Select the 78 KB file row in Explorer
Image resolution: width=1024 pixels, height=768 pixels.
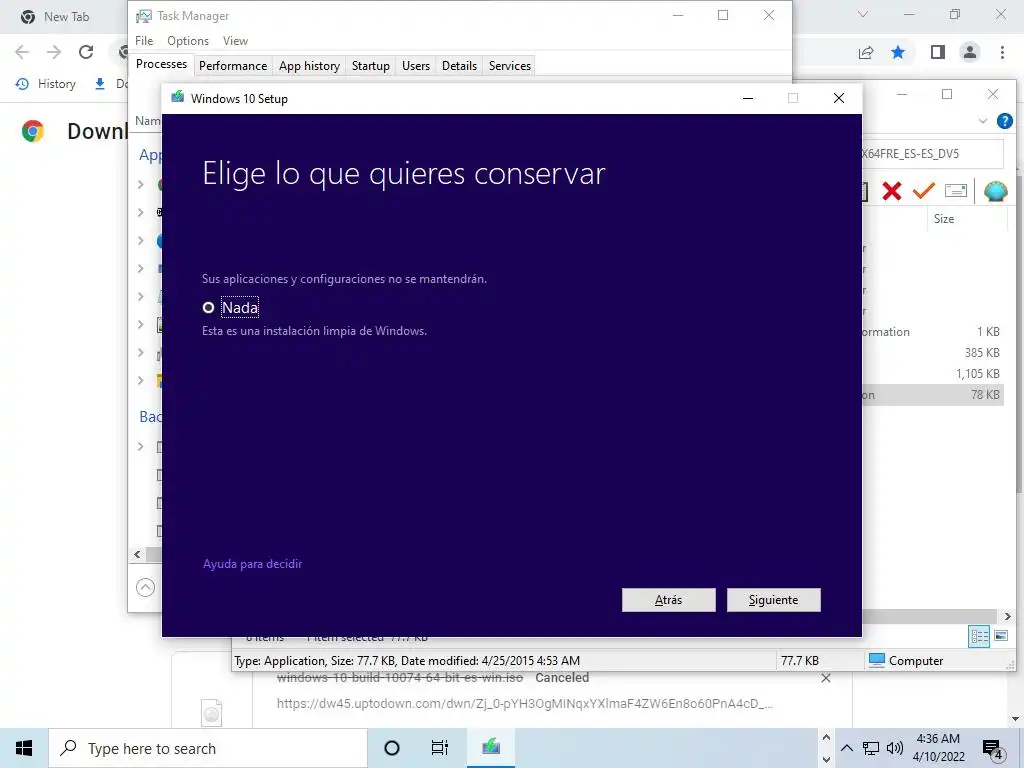(932, 394)
